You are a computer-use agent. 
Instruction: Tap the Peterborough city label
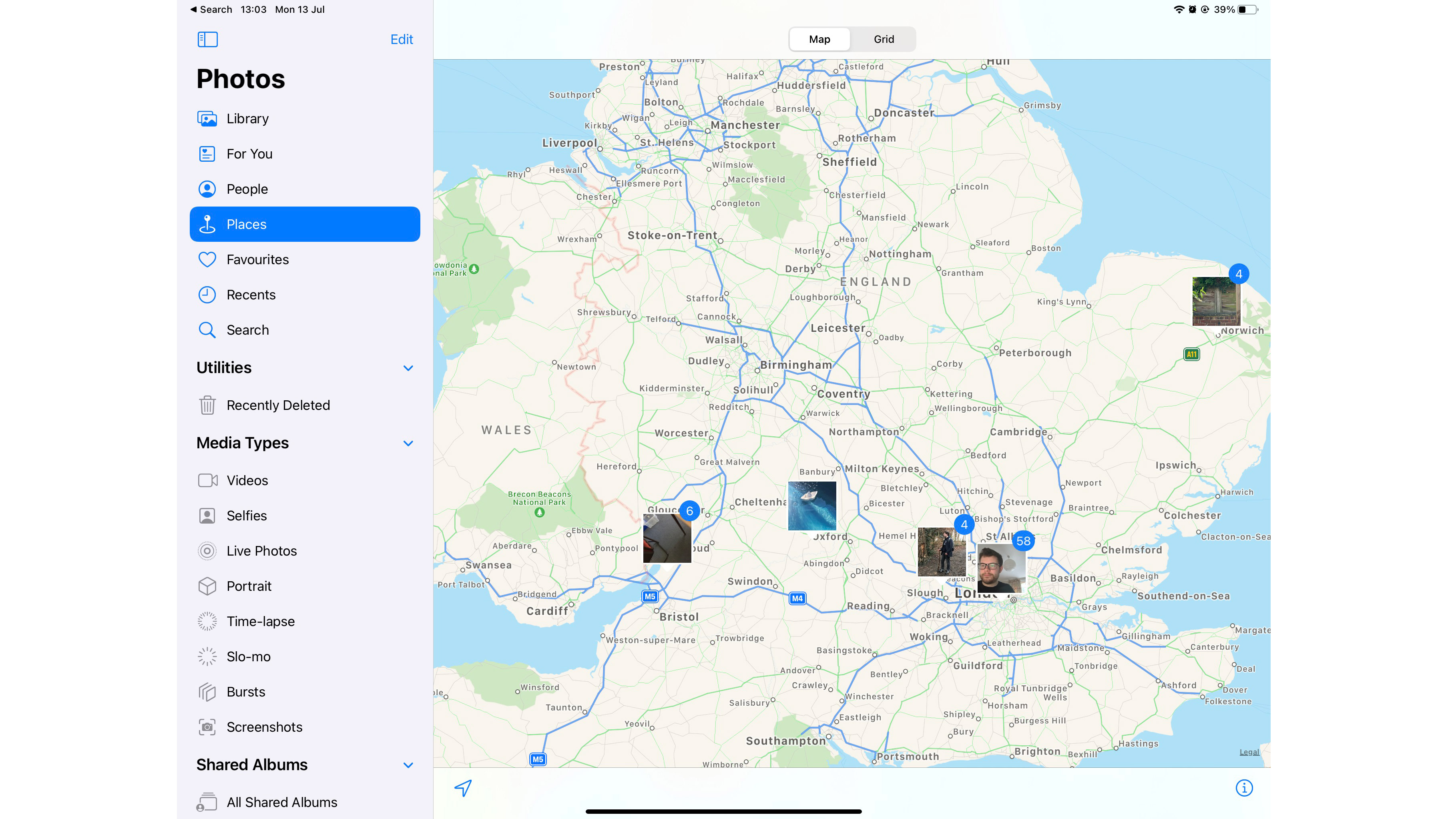coord(1035,353)
